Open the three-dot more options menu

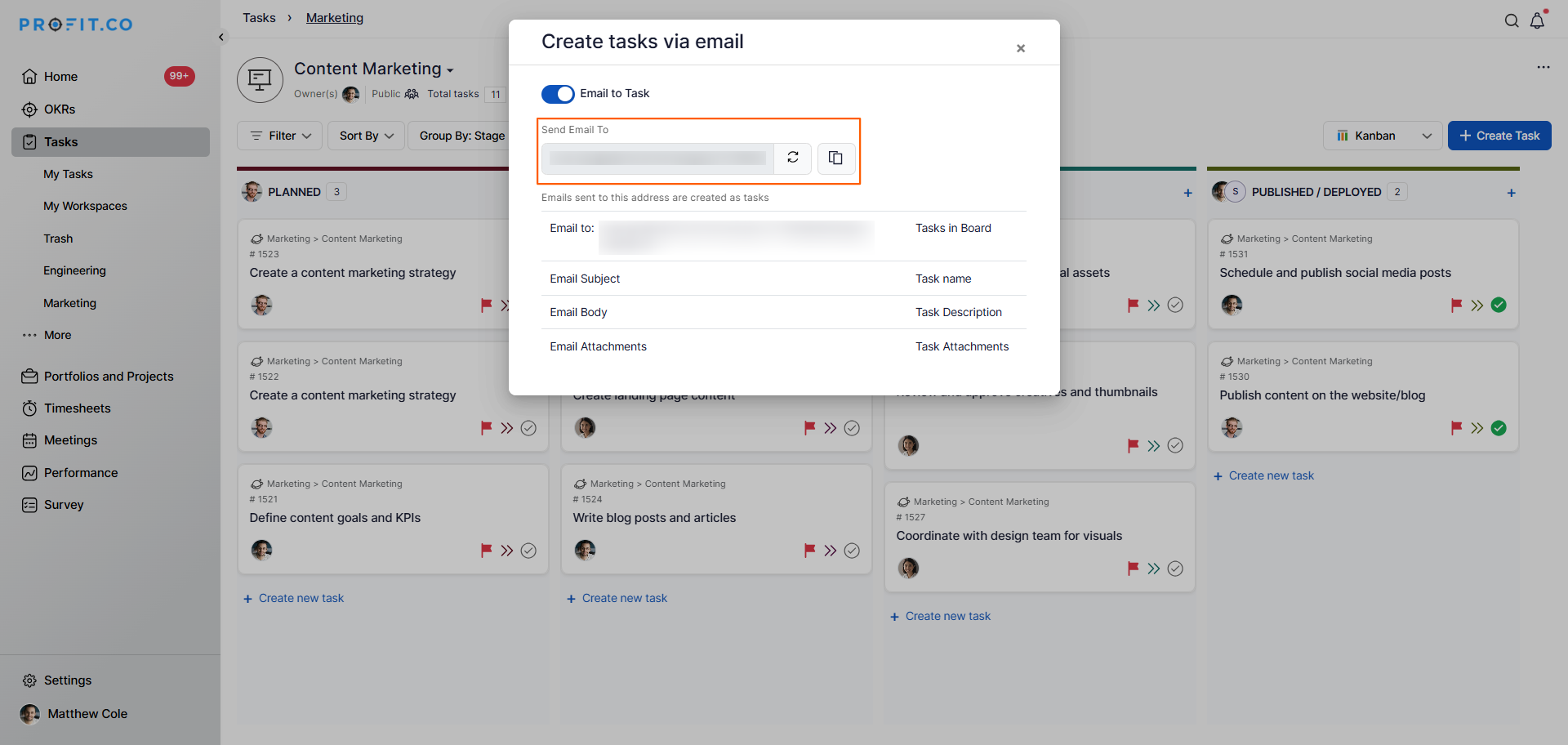(x=1543, y=67)
